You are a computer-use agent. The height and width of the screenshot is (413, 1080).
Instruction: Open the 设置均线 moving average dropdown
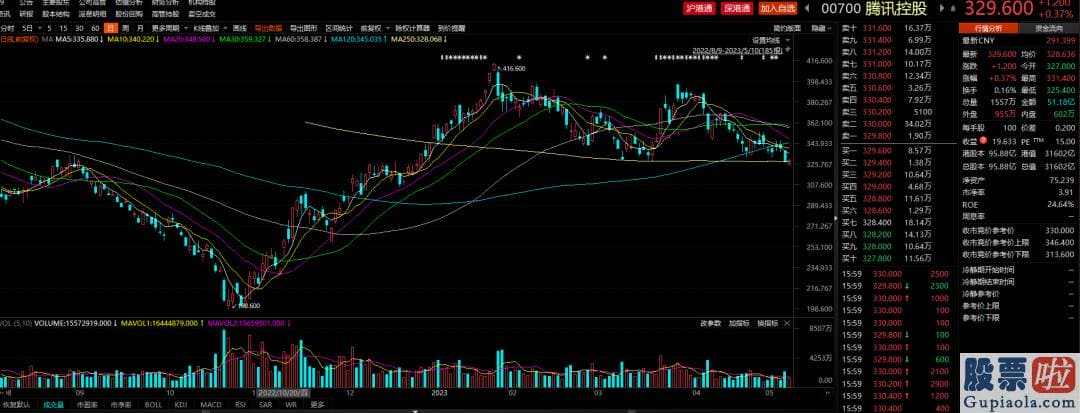(769, 40)
